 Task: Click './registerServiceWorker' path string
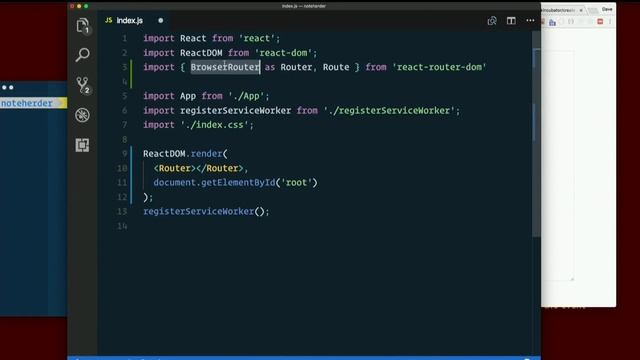coord(391,111)
